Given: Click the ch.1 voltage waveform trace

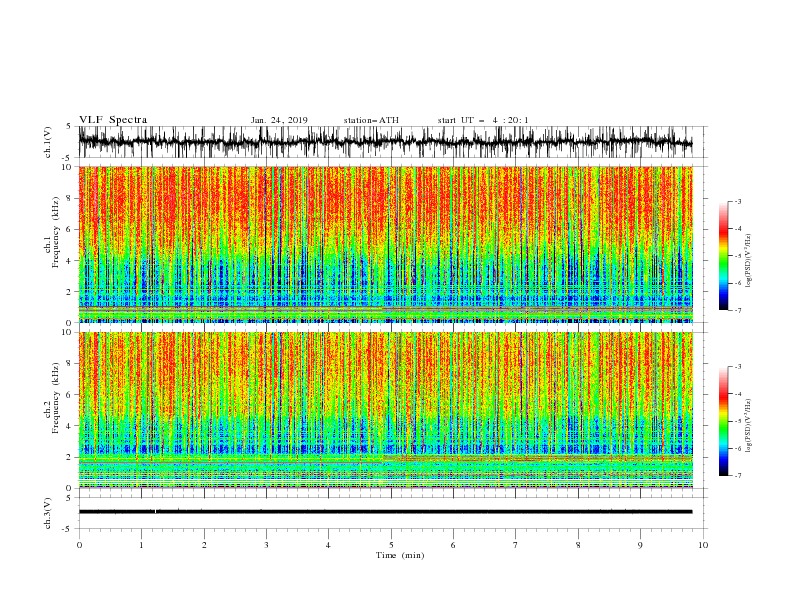Looking at the screenshot, I should (385, 142).
